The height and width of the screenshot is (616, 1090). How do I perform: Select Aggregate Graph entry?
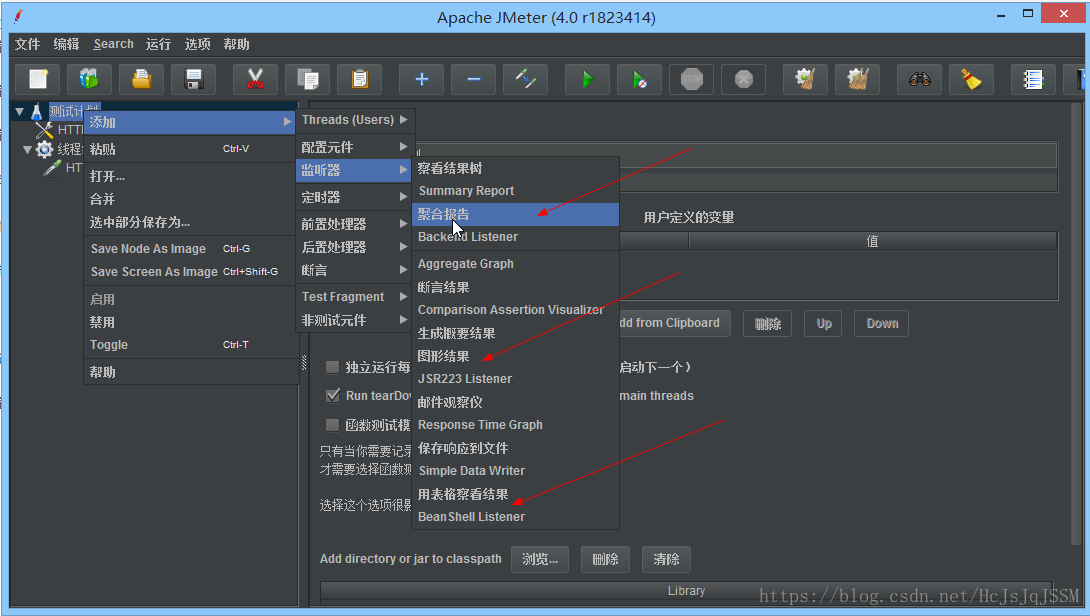click(x=515, y=264)
